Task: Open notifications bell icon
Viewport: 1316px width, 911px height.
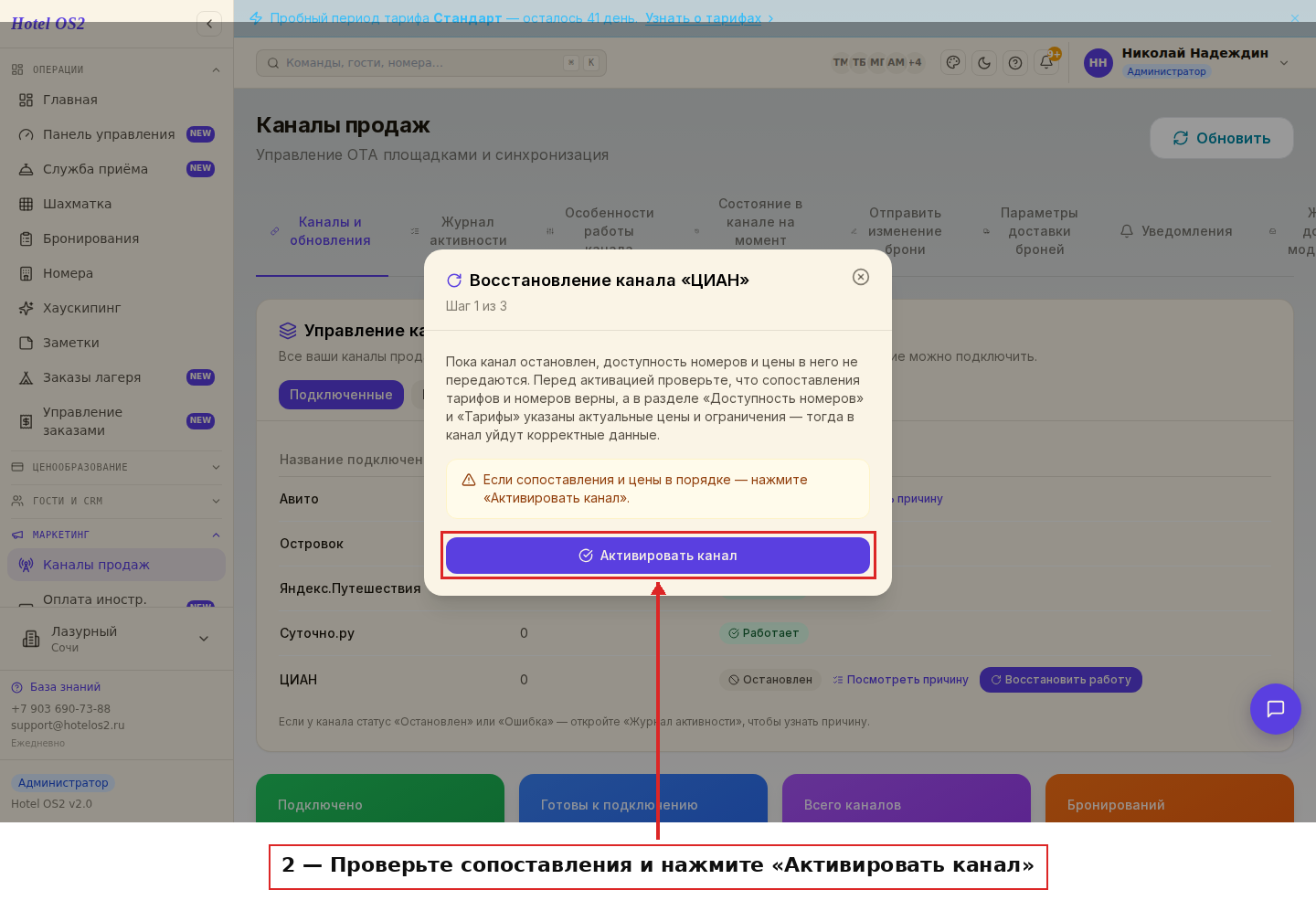Action: tap(1046, 63)
